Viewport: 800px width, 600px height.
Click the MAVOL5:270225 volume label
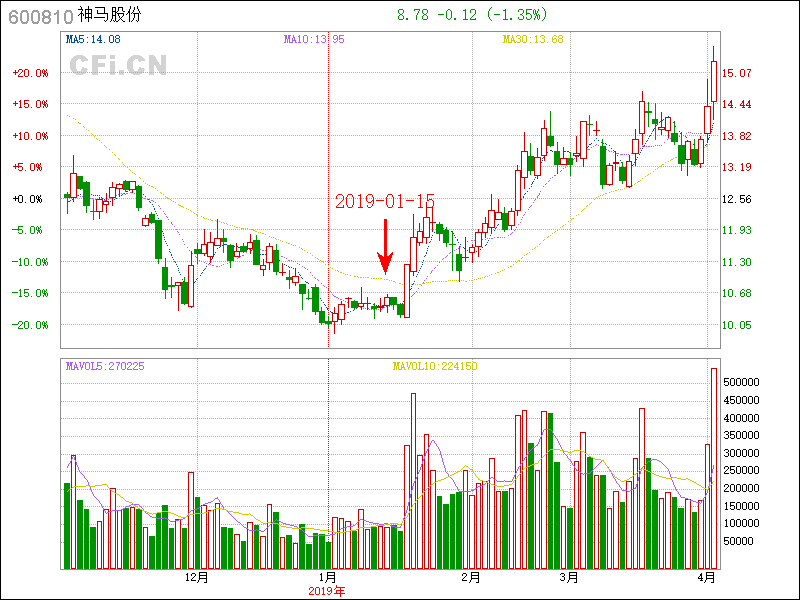click(x=105, y=366)
